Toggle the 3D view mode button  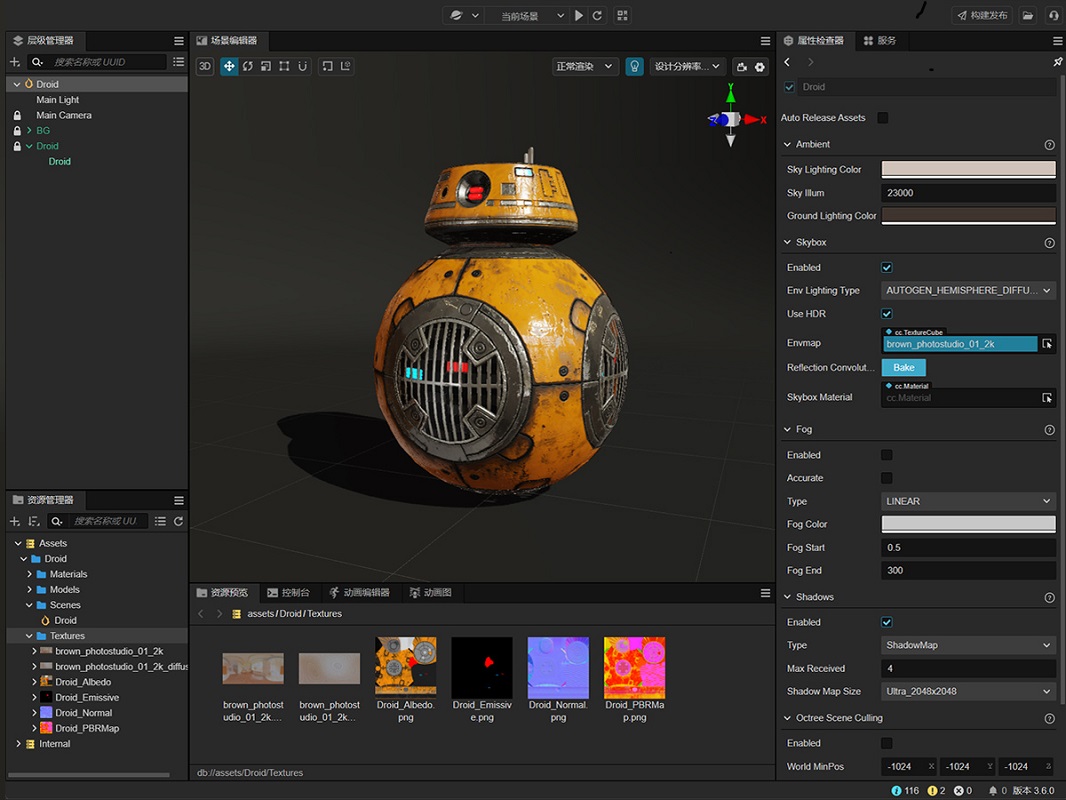205,66
